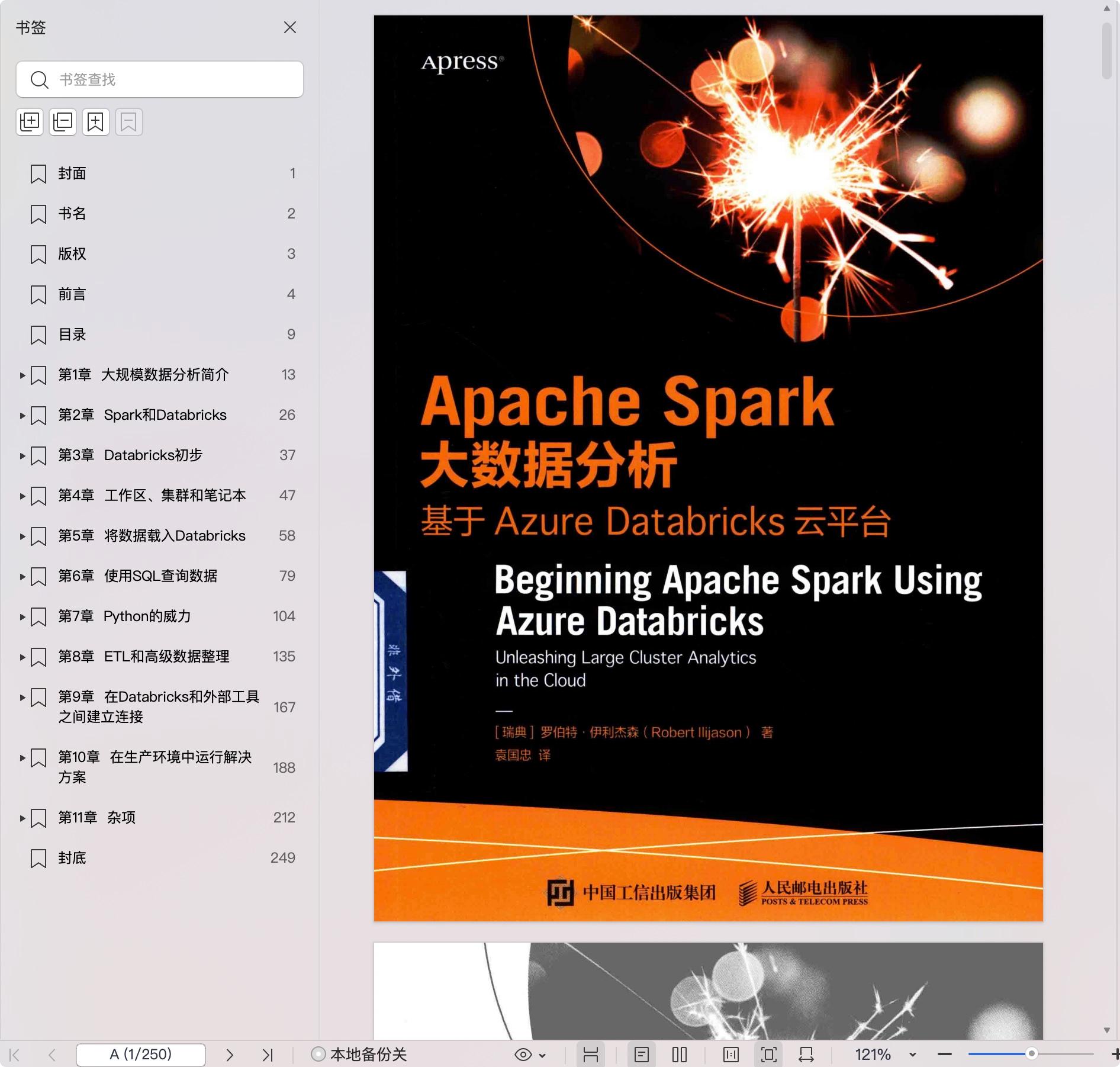This screenshot has height=1067, width=1120.
Task: Switch to two-page view layout
Action: pos(680,1055)
